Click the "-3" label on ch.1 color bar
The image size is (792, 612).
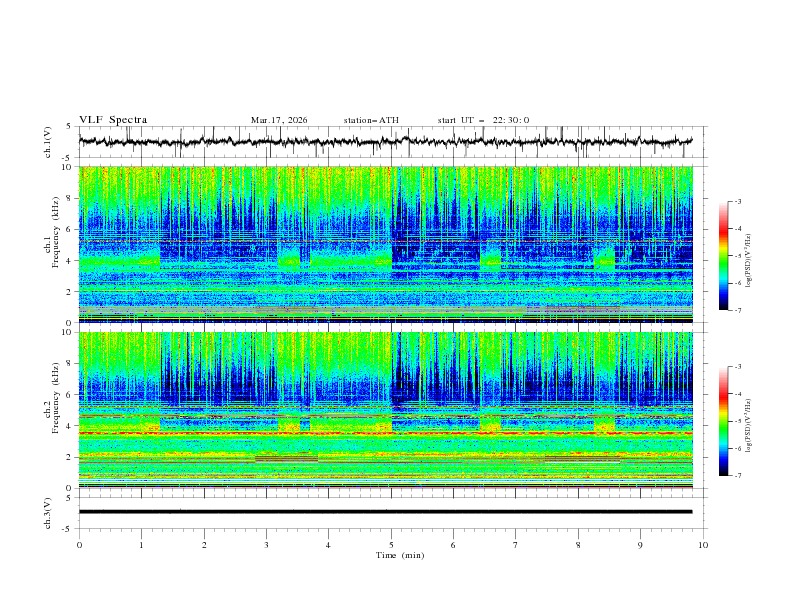click(x=737, y=201)
